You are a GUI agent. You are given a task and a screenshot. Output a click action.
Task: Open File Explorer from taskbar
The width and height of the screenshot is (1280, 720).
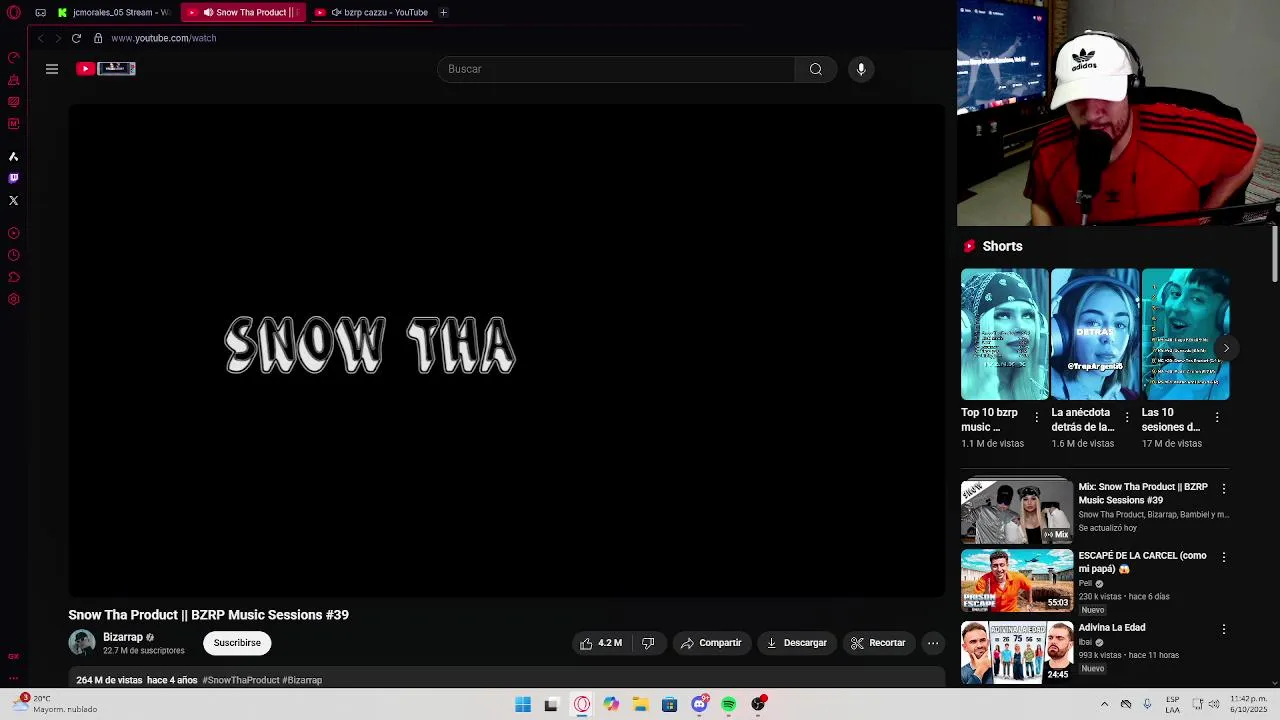pos(640,705)
